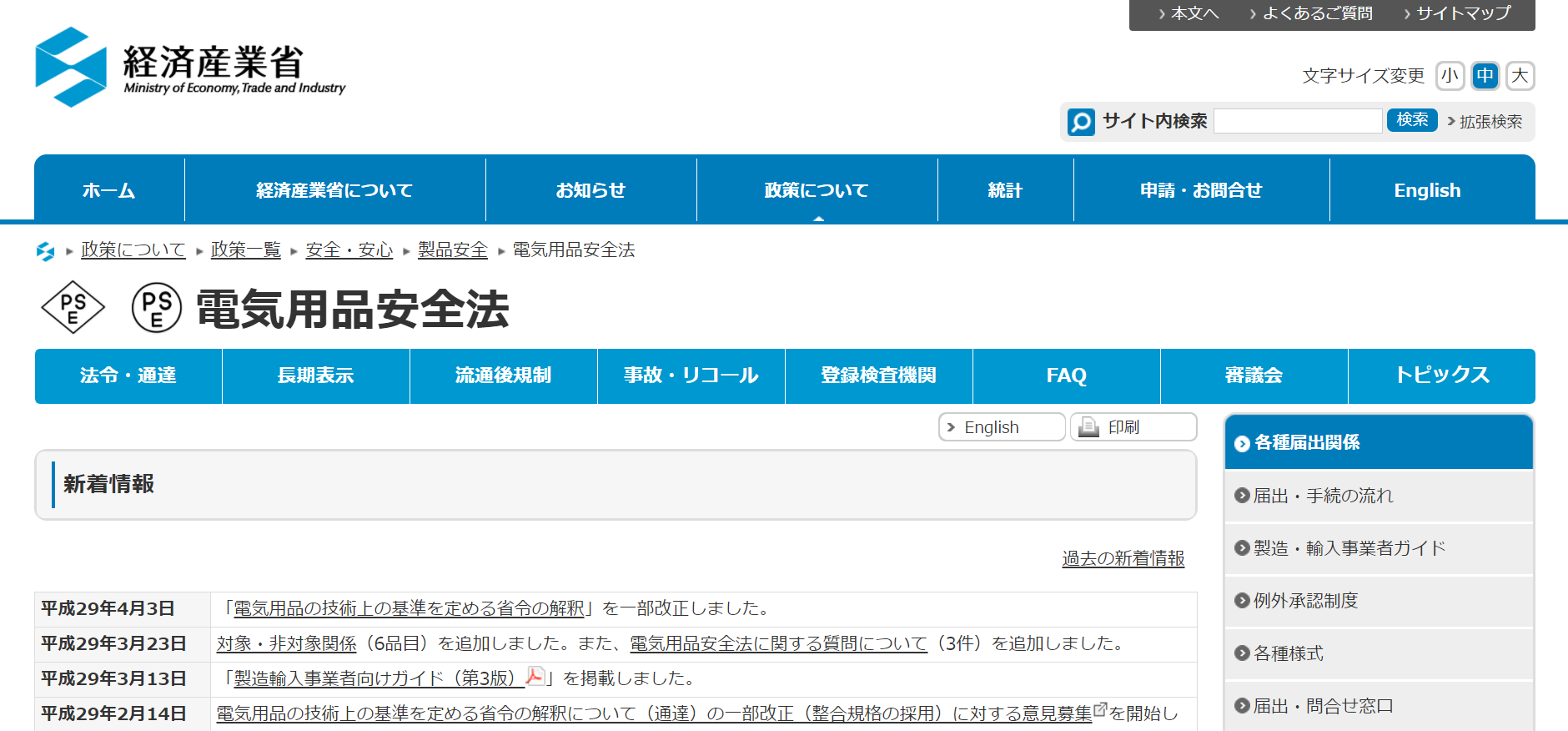Click the site search text field

1298,121
